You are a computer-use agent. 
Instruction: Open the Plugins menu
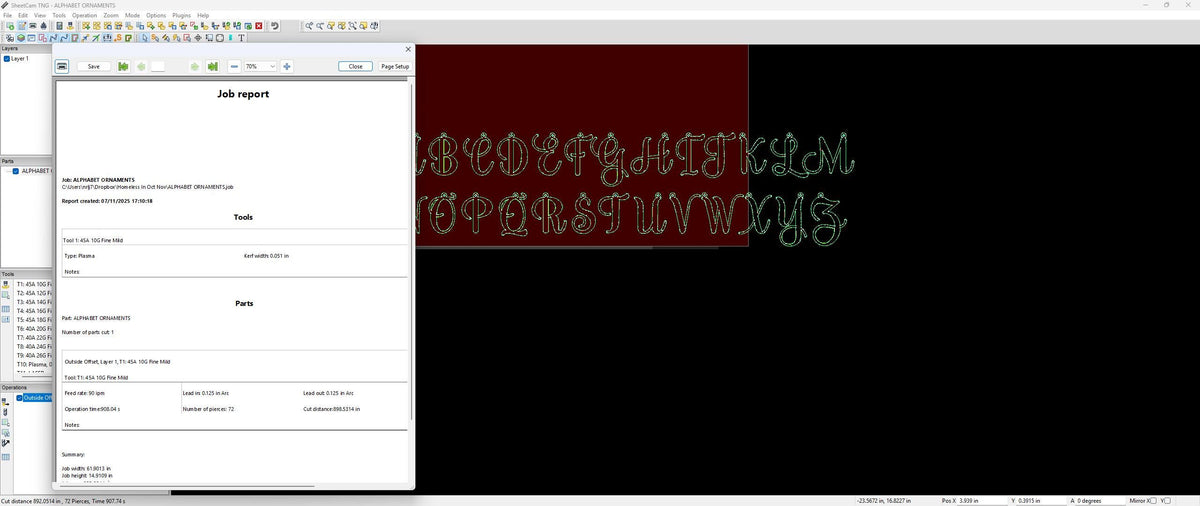coord(182,16)
